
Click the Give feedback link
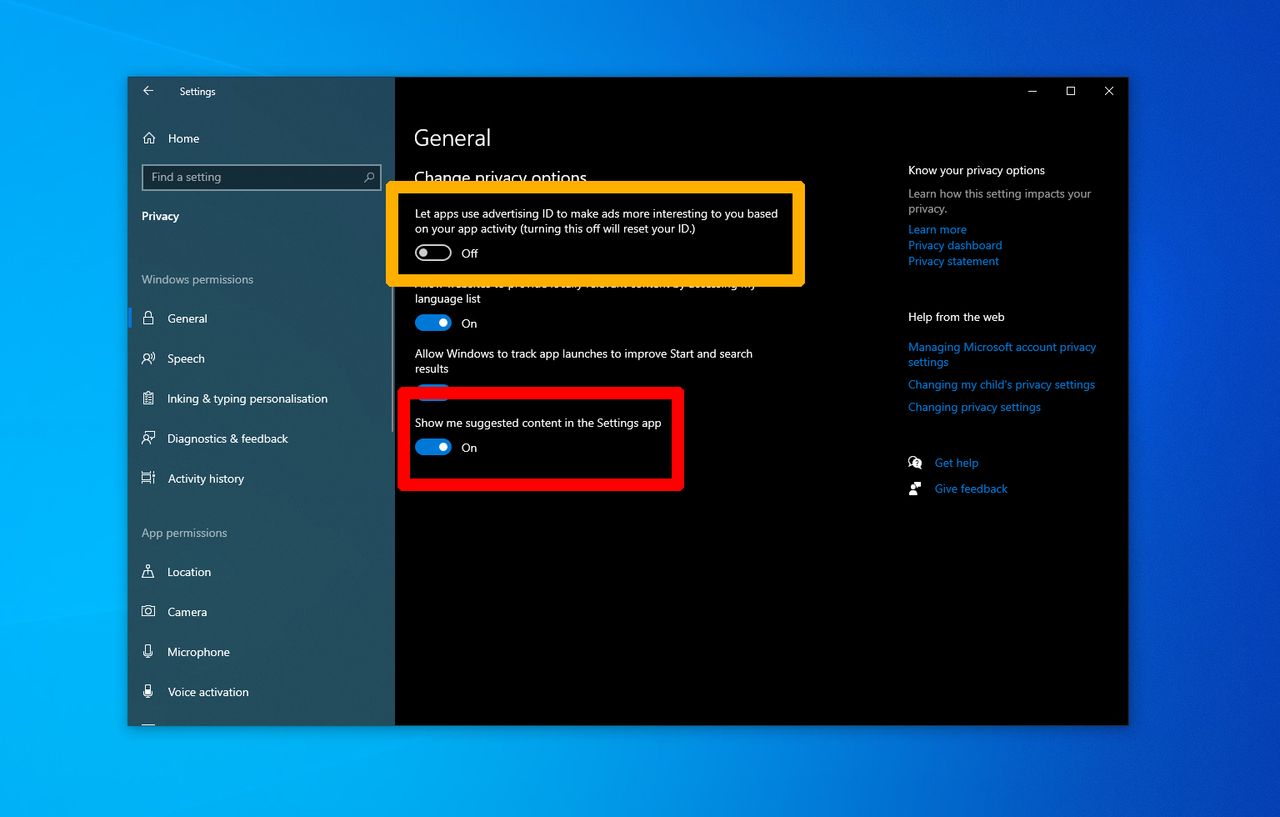click(x=971, y=489)
